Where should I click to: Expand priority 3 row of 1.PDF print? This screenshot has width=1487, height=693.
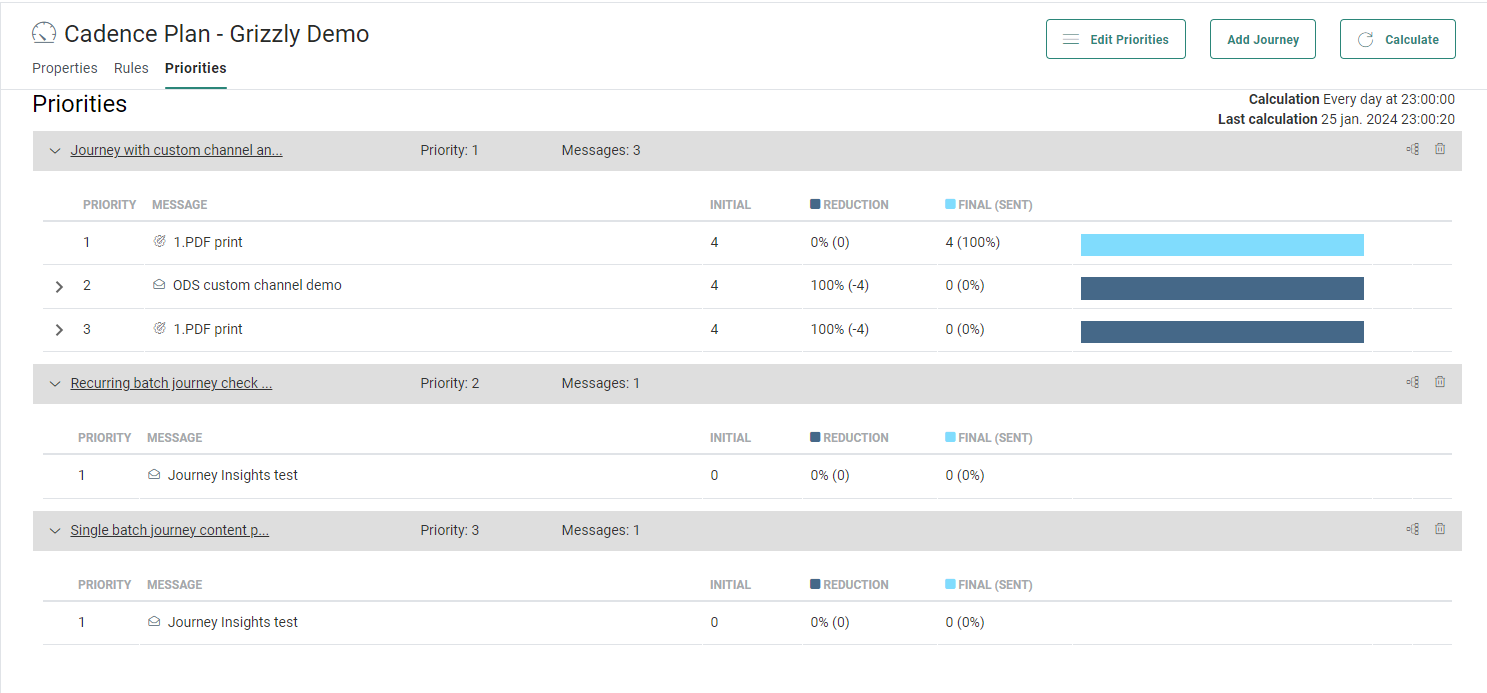pyautogui.click(x=59, y=330)
